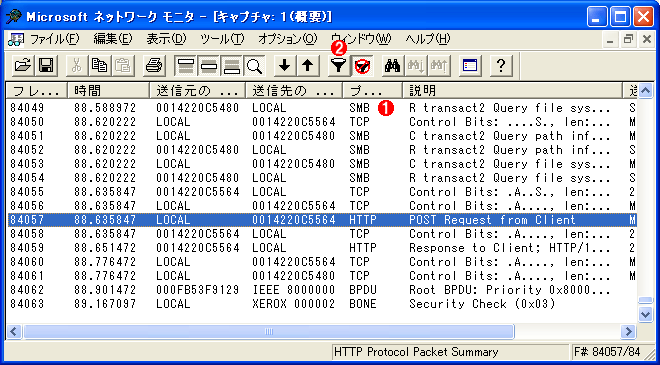This screenshot has height=365, width=660.
Task: Click the プ... protocol column header
Action: pyautogui.click(x=373, y=90)
